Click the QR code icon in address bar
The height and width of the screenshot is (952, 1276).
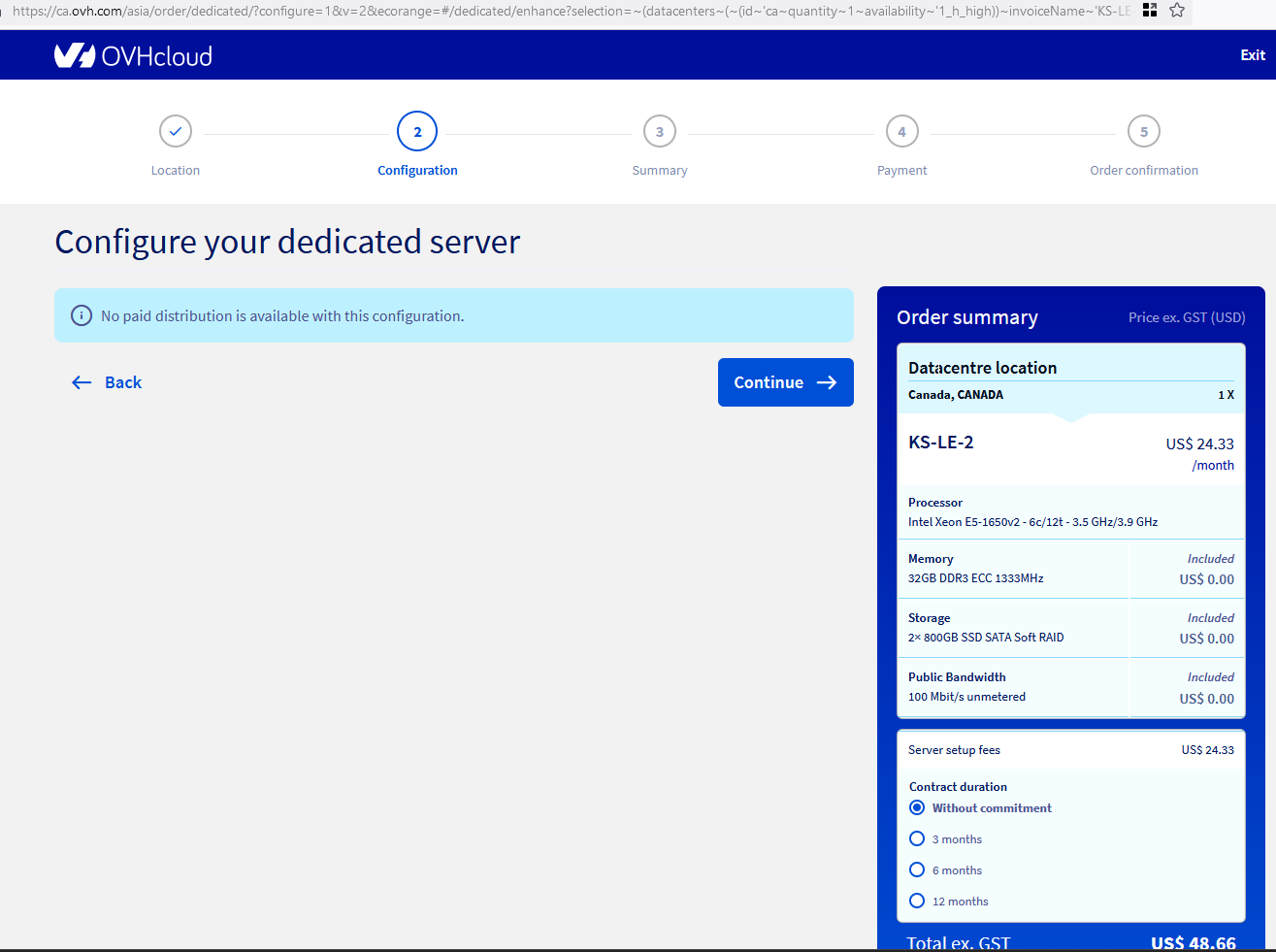tap(1150, 10)
